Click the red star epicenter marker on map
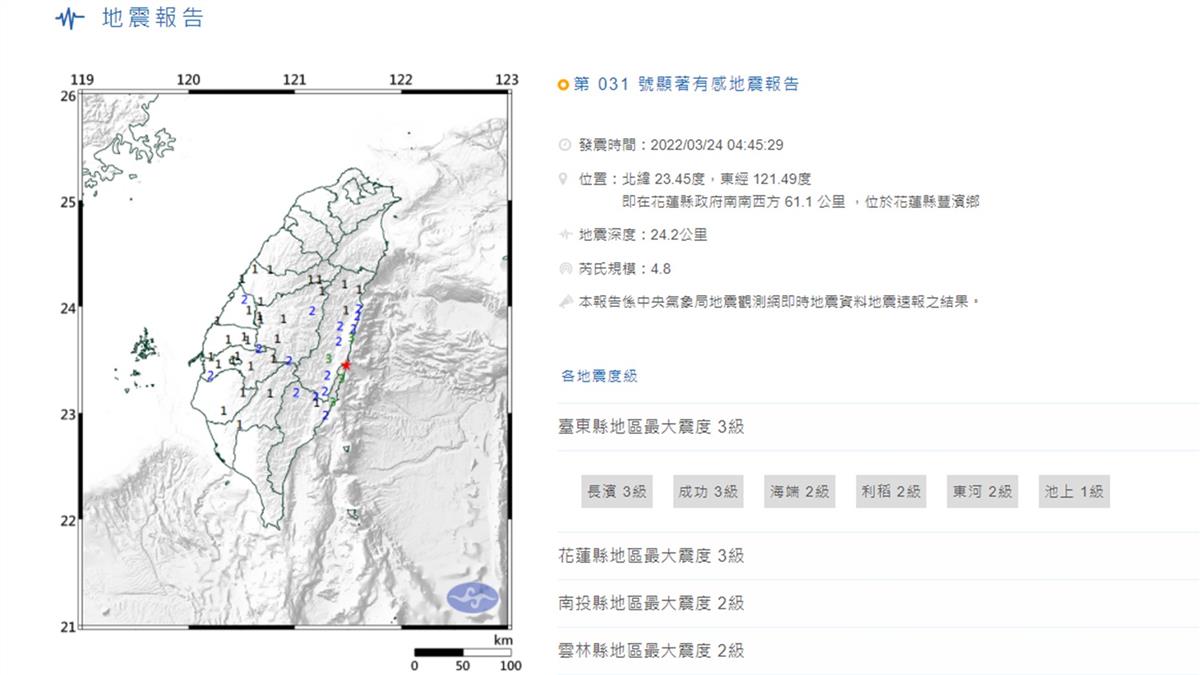 (x=346, y=365)
